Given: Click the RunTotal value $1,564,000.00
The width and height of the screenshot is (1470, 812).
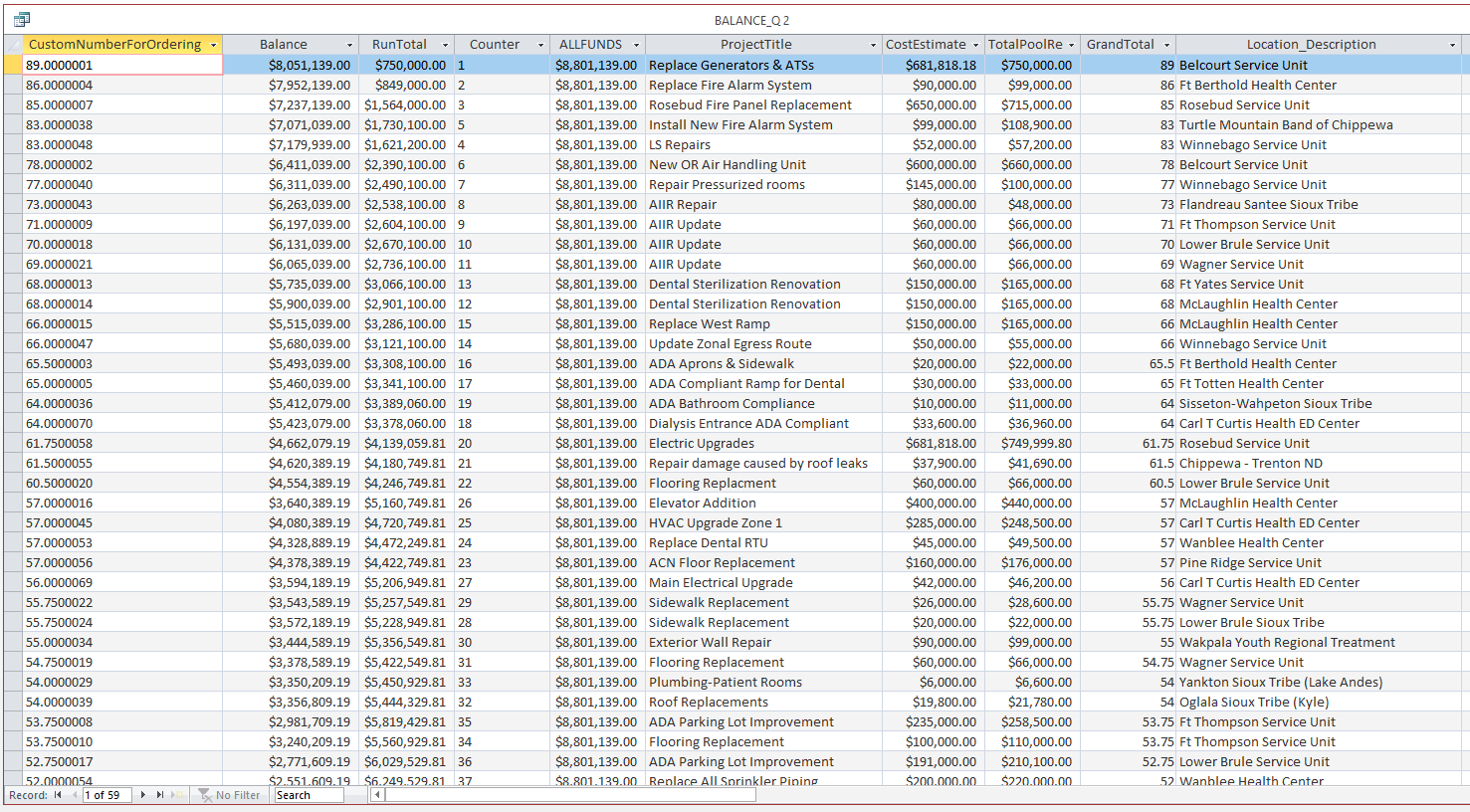Looking at the screenshot, I should point(405,104).
